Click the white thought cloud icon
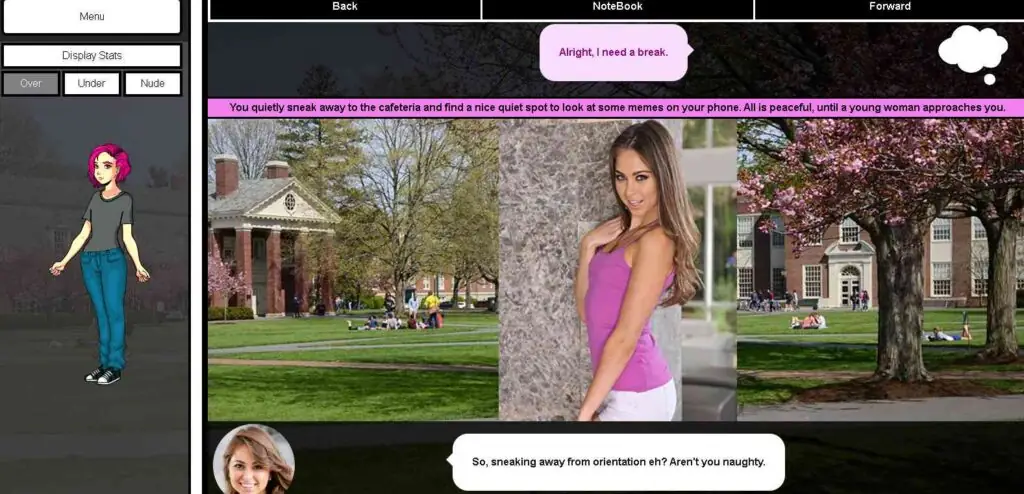This screenshot has height=494, width=1024. (973, 51)
